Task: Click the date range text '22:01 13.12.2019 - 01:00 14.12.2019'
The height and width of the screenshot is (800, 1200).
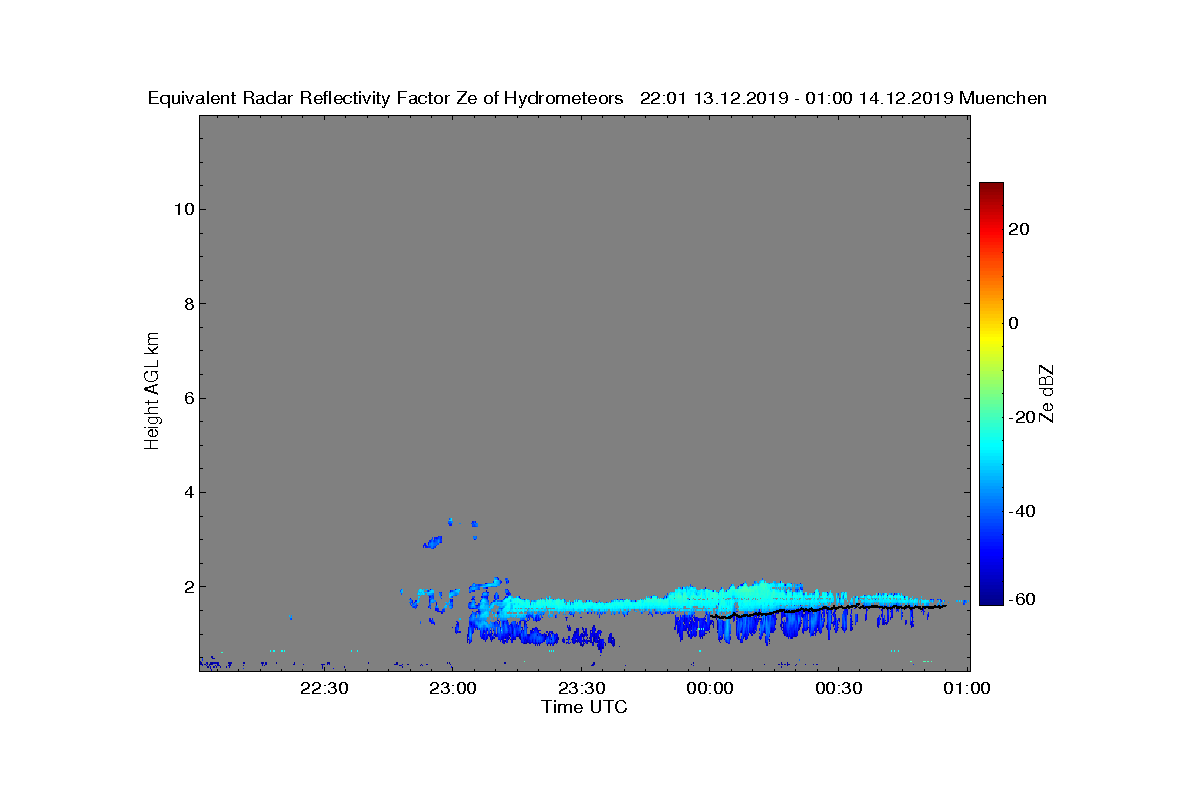Action: [x=796, y=98]
